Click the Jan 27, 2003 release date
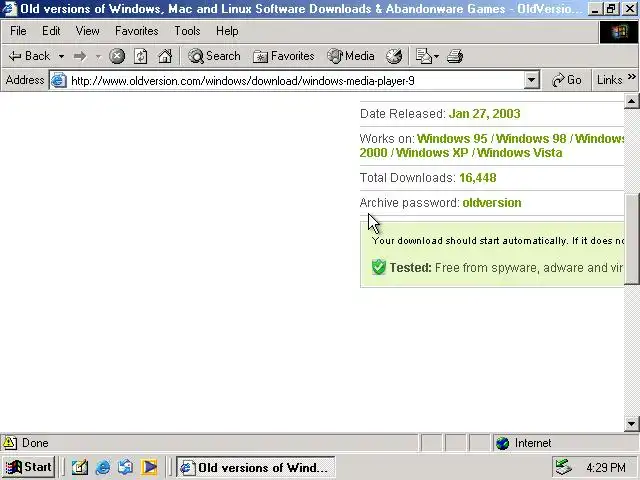 (x=484, y=113)
